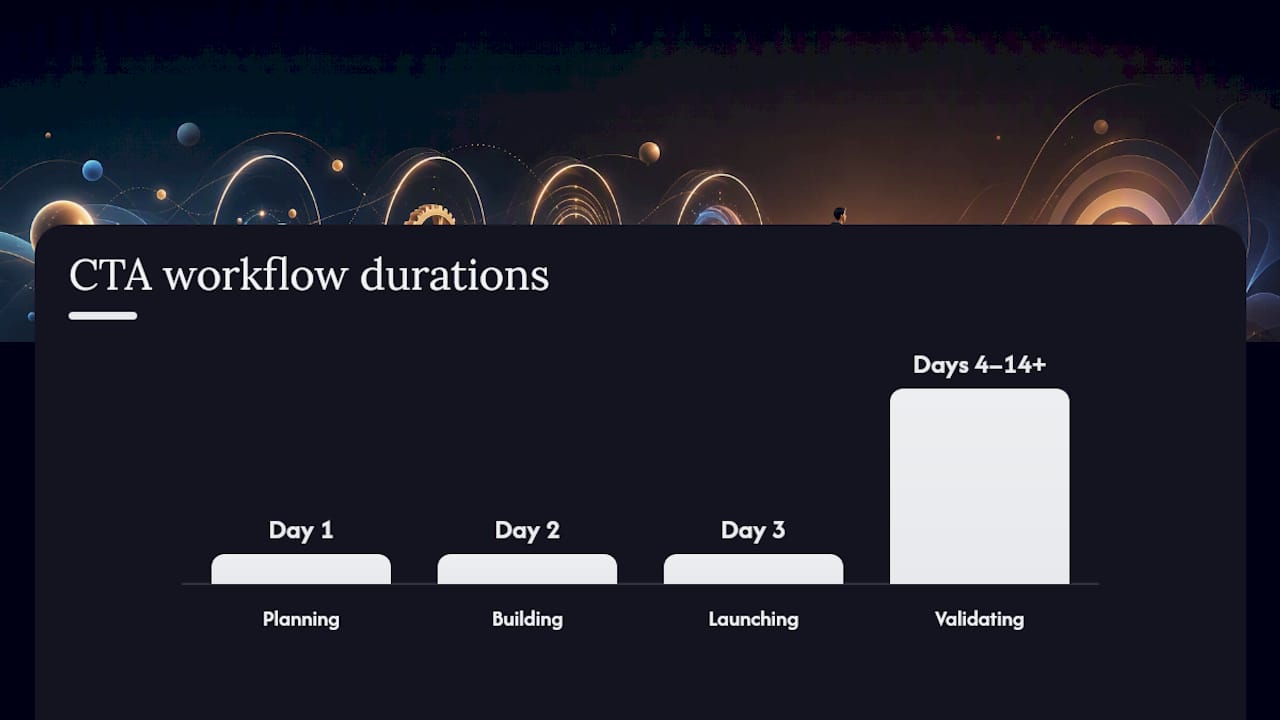1280x720 pixels.
Task: Click the golden gear icon in banner
Action: (431, 215)
